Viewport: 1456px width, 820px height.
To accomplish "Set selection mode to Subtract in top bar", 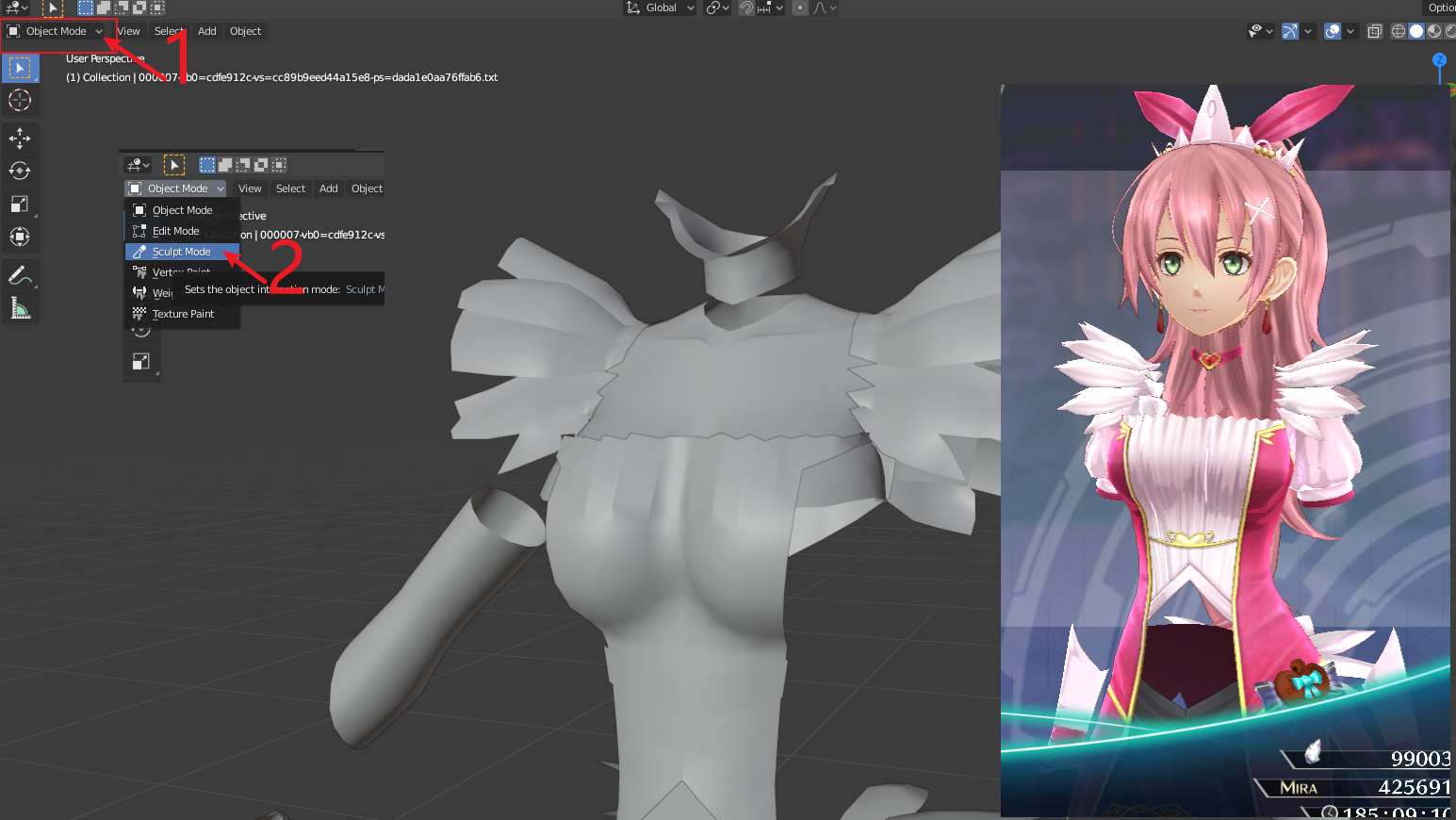I will (x=122, y=8).
